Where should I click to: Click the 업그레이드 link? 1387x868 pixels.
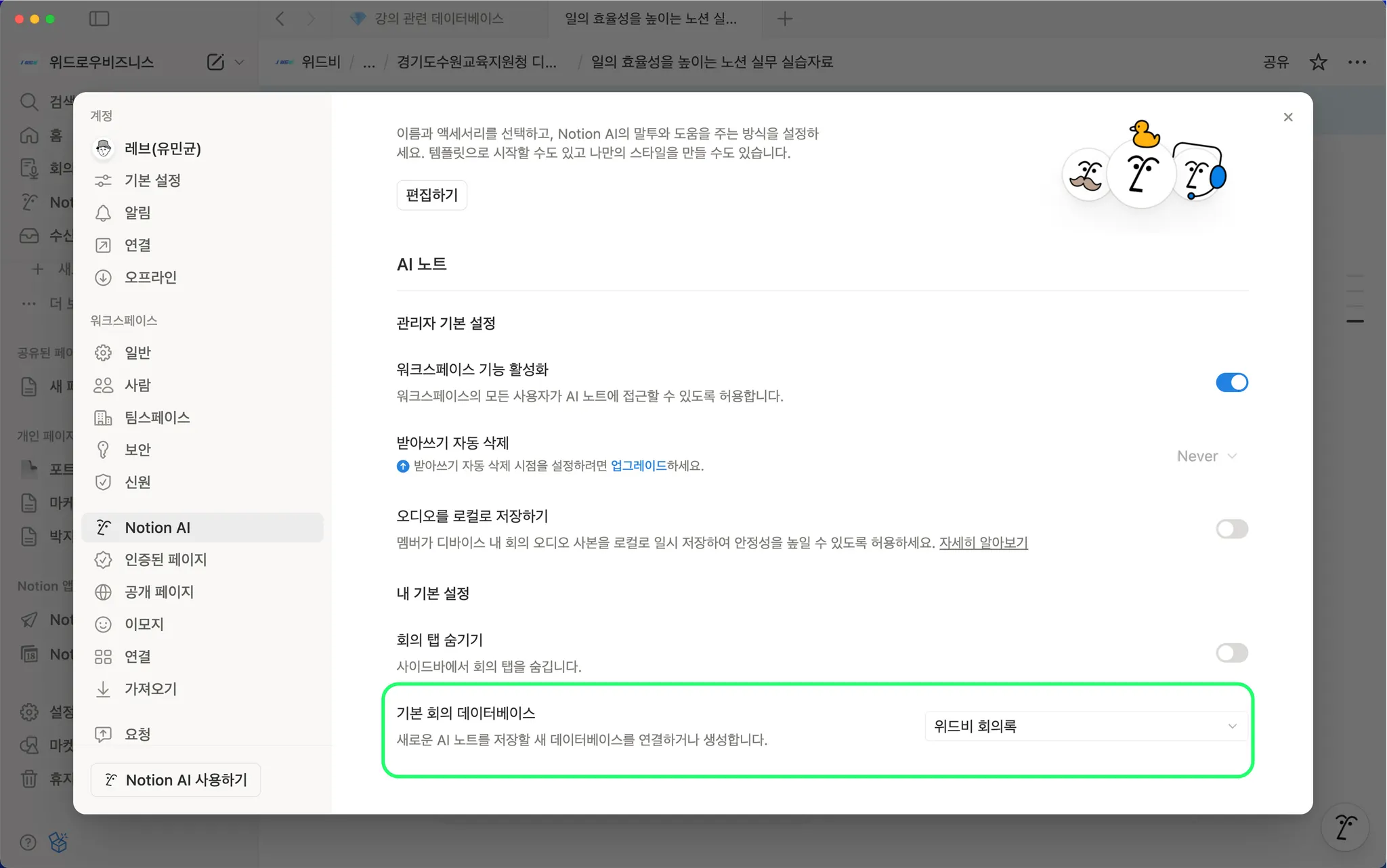coord(638,466)
